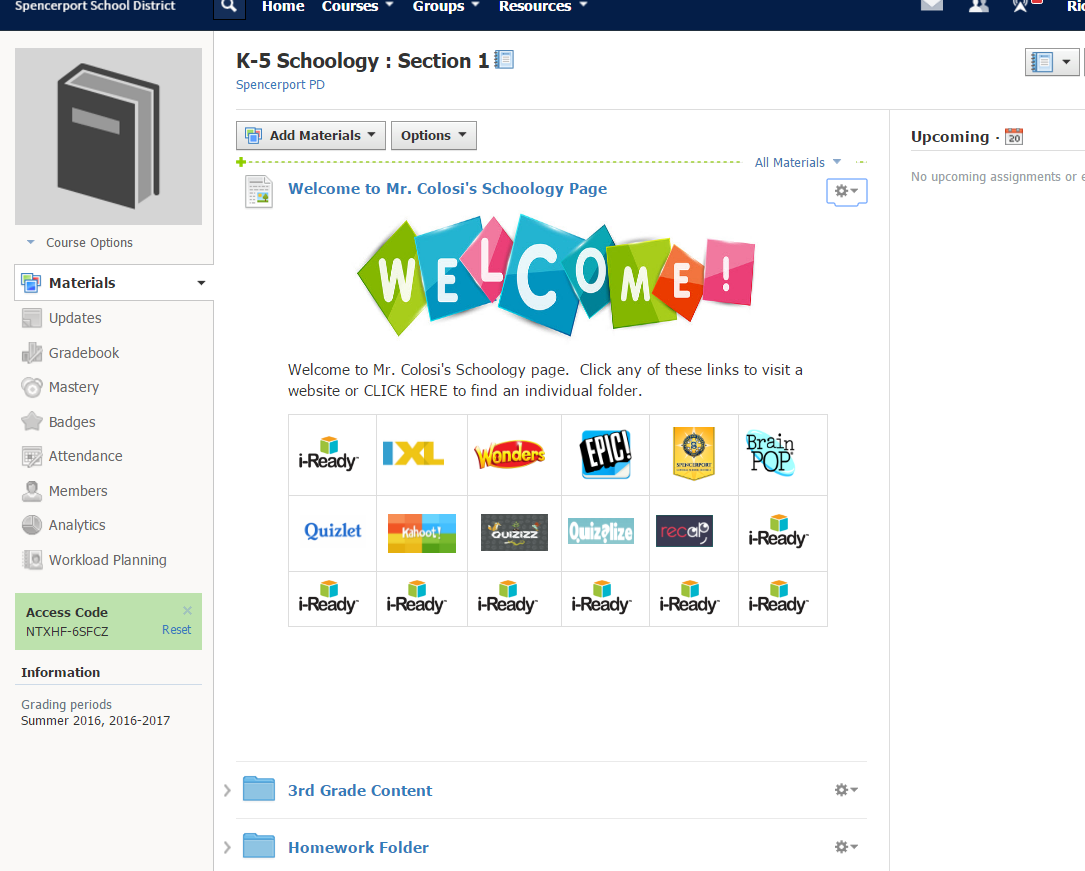Image resolution: width=1085 pixels, height=871 pixels.
Task: Open the connections people icon
Action: 978,6
